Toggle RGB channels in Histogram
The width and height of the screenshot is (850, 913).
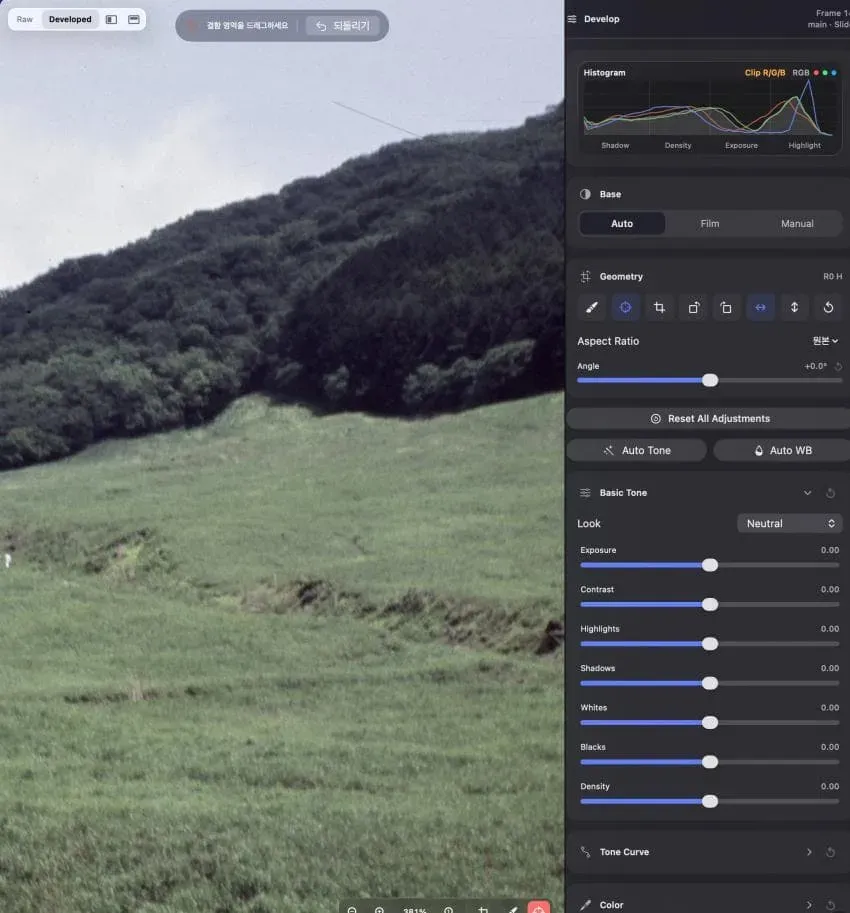tap(814, 73)
